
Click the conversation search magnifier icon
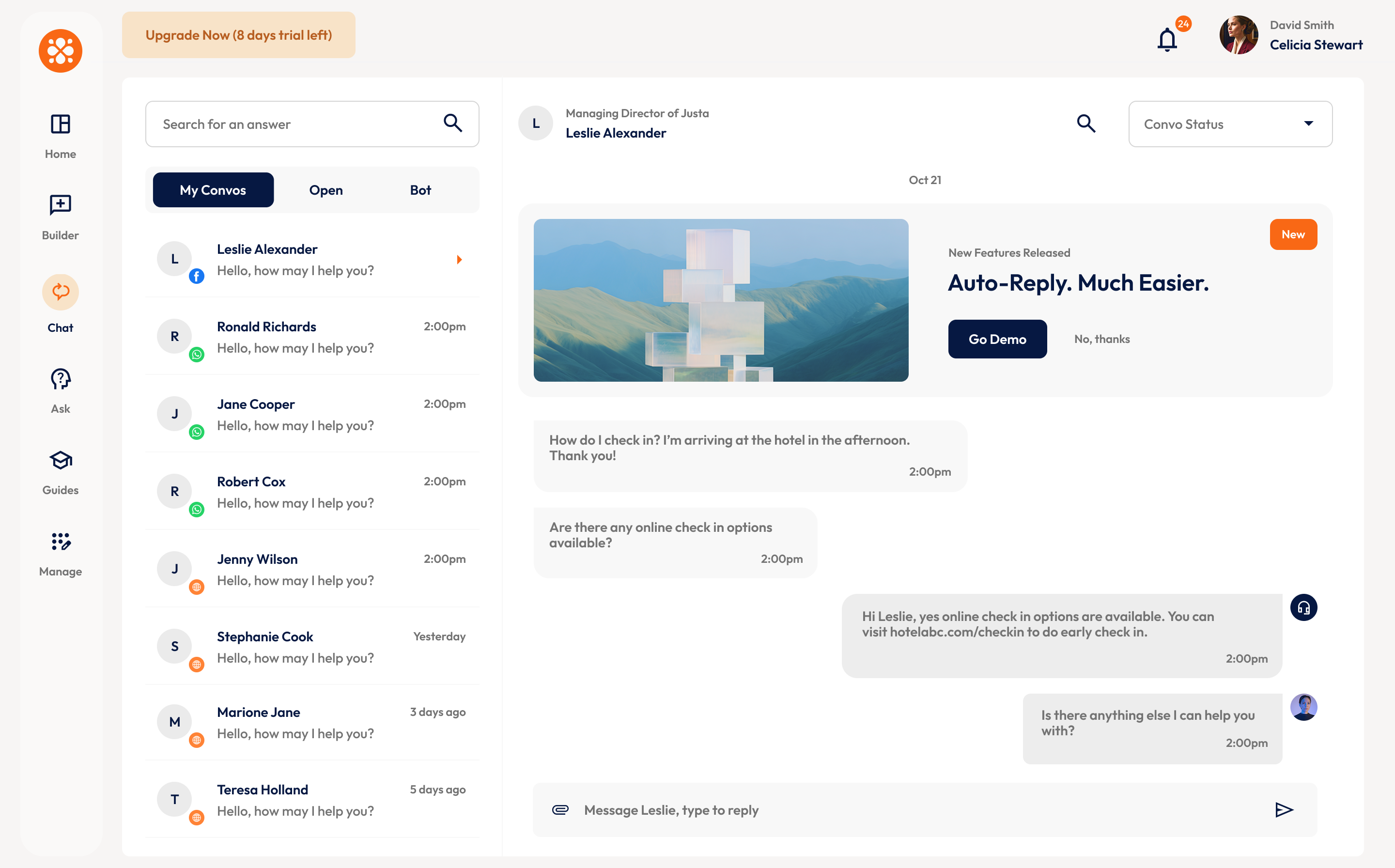(1085, 124)
